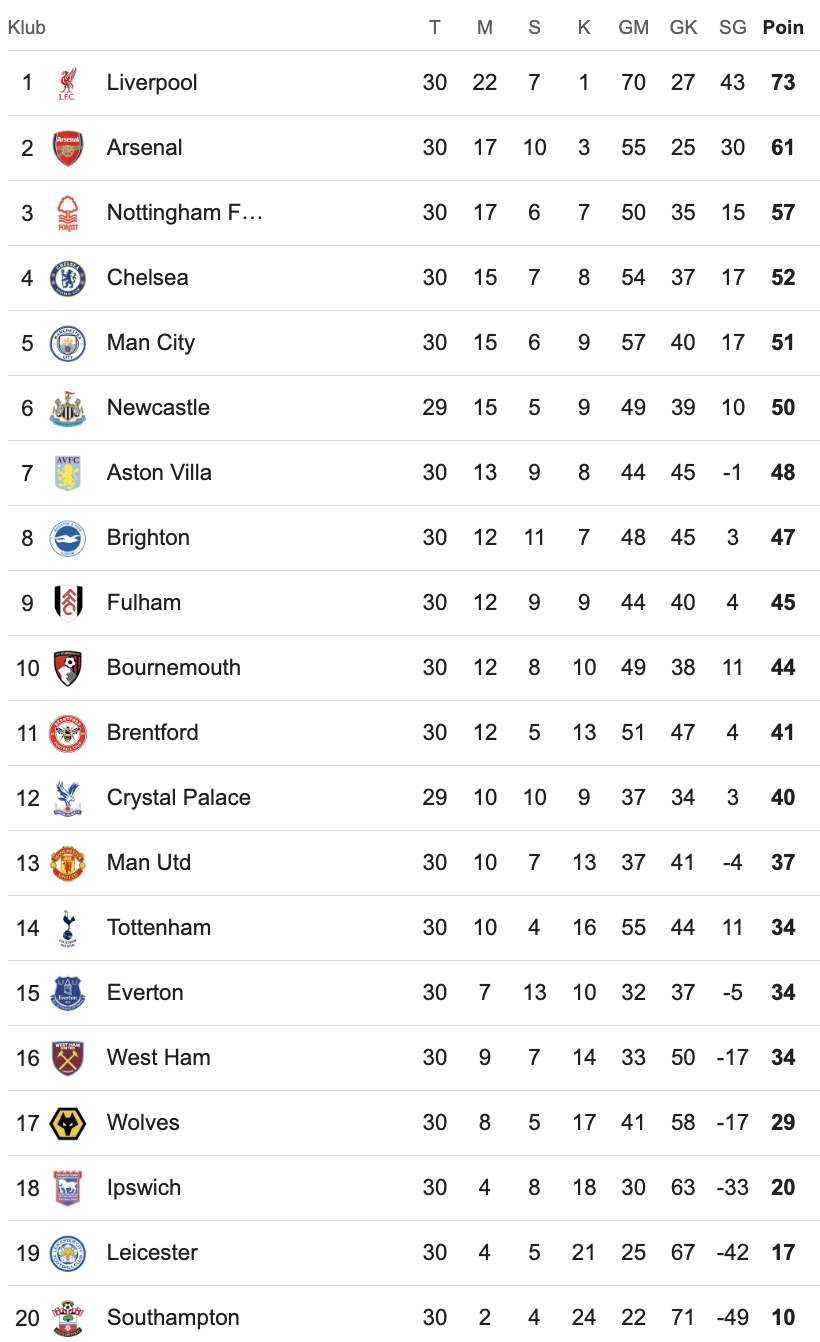
Task: Click the Arsenal club crest icon
Action: point(68,148)
